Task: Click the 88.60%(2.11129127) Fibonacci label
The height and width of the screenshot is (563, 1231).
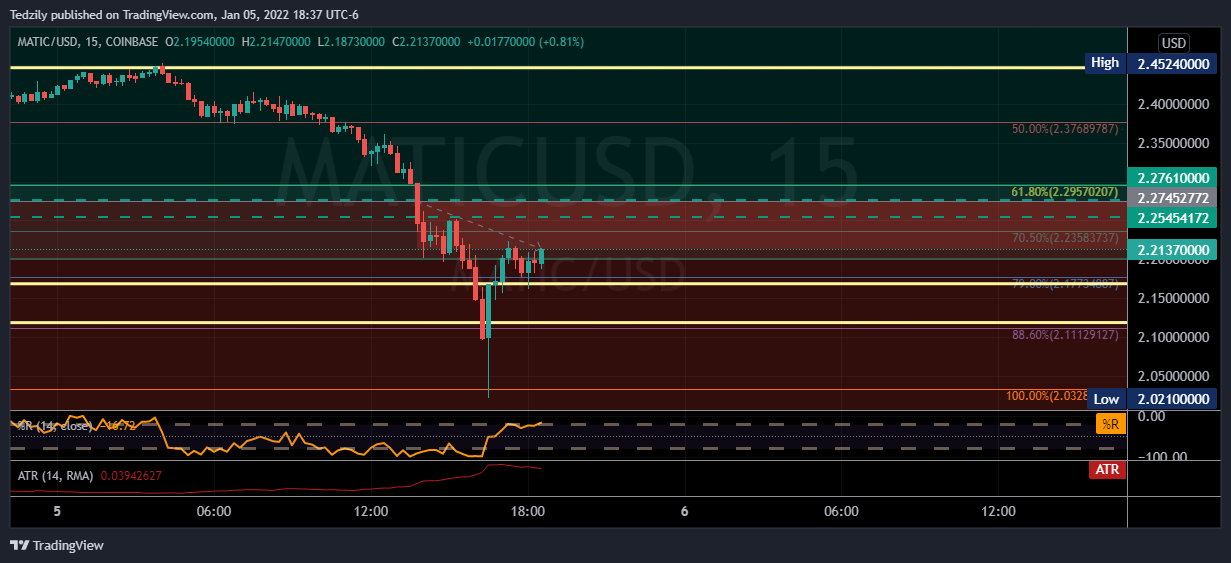Action: click(1065, 335)
